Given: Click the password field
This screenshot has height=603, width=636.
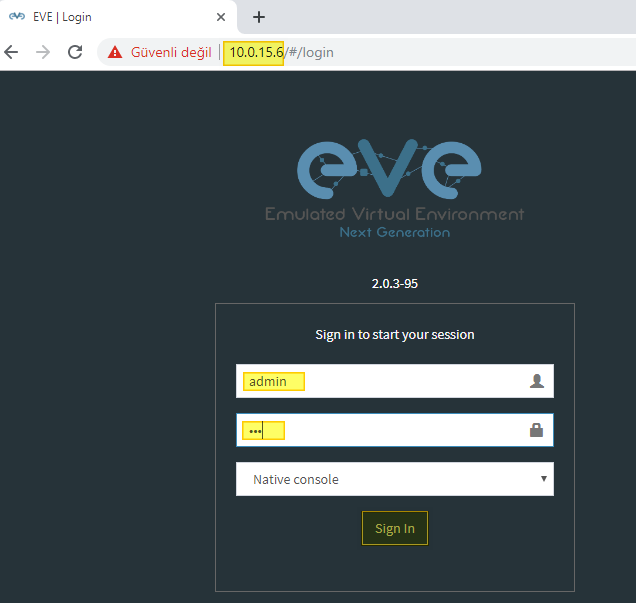Looking at the screenshot, I should [395, 430].
